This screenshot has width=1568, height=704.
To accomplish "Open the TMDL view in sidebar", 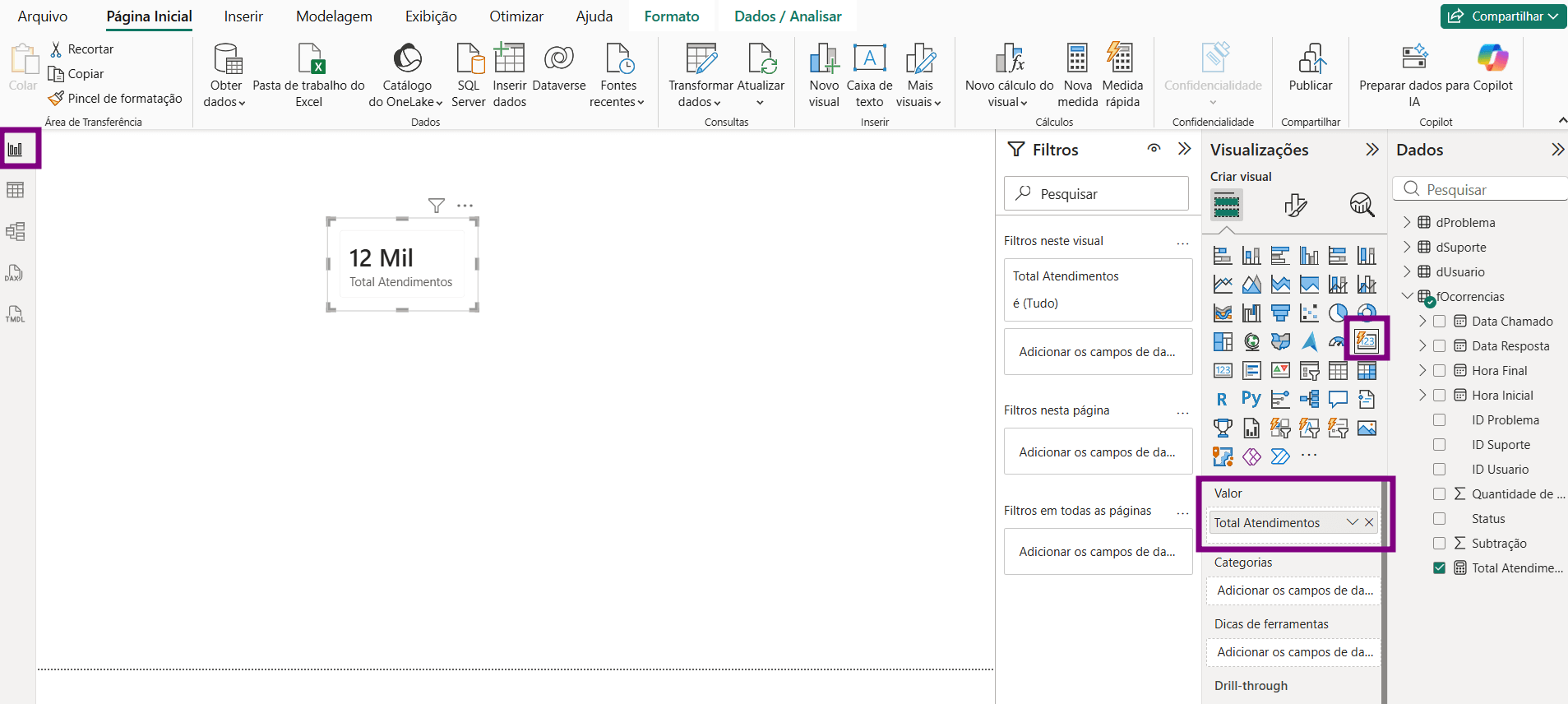I will (x=16, y=313).
